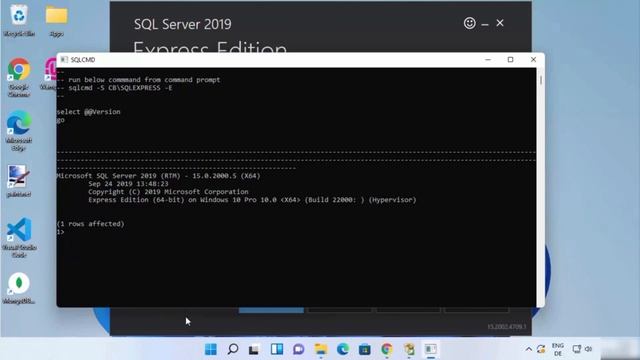Open the network quick settings icon

(577, 349)
